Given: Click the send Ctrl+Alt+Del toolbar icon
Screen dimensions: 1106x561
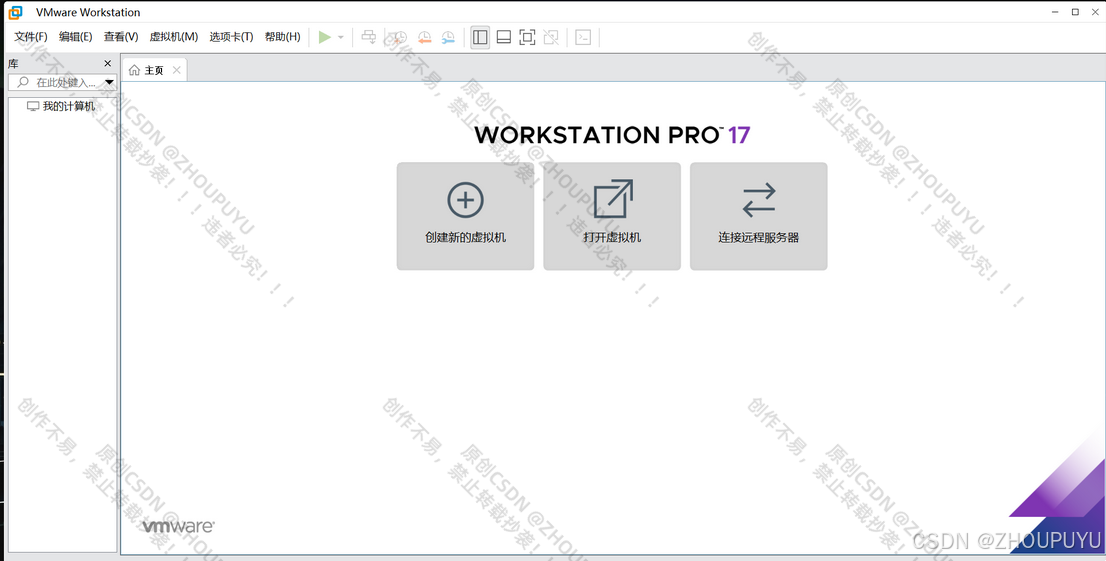Looking at the screenshot, I should tap(369, 37).
